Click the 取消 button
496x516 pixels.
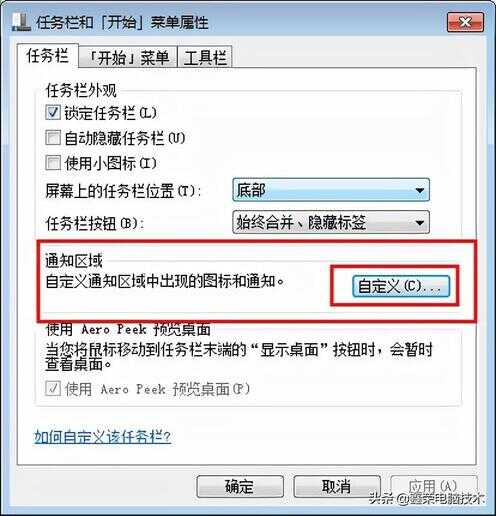coord(337,486)
